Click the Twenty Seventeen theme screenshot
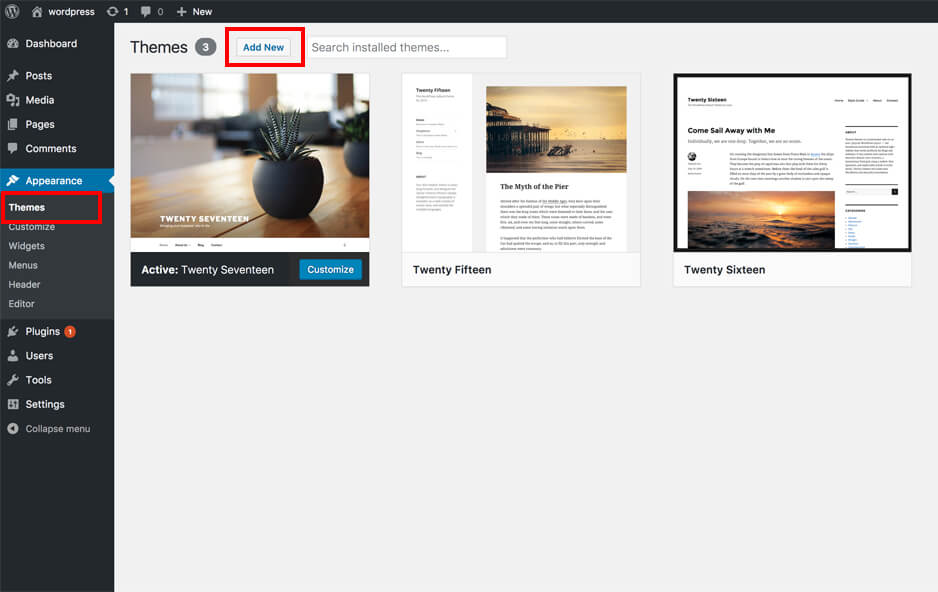This screenshot has height=592, width=938. click(x=250, y=162)
